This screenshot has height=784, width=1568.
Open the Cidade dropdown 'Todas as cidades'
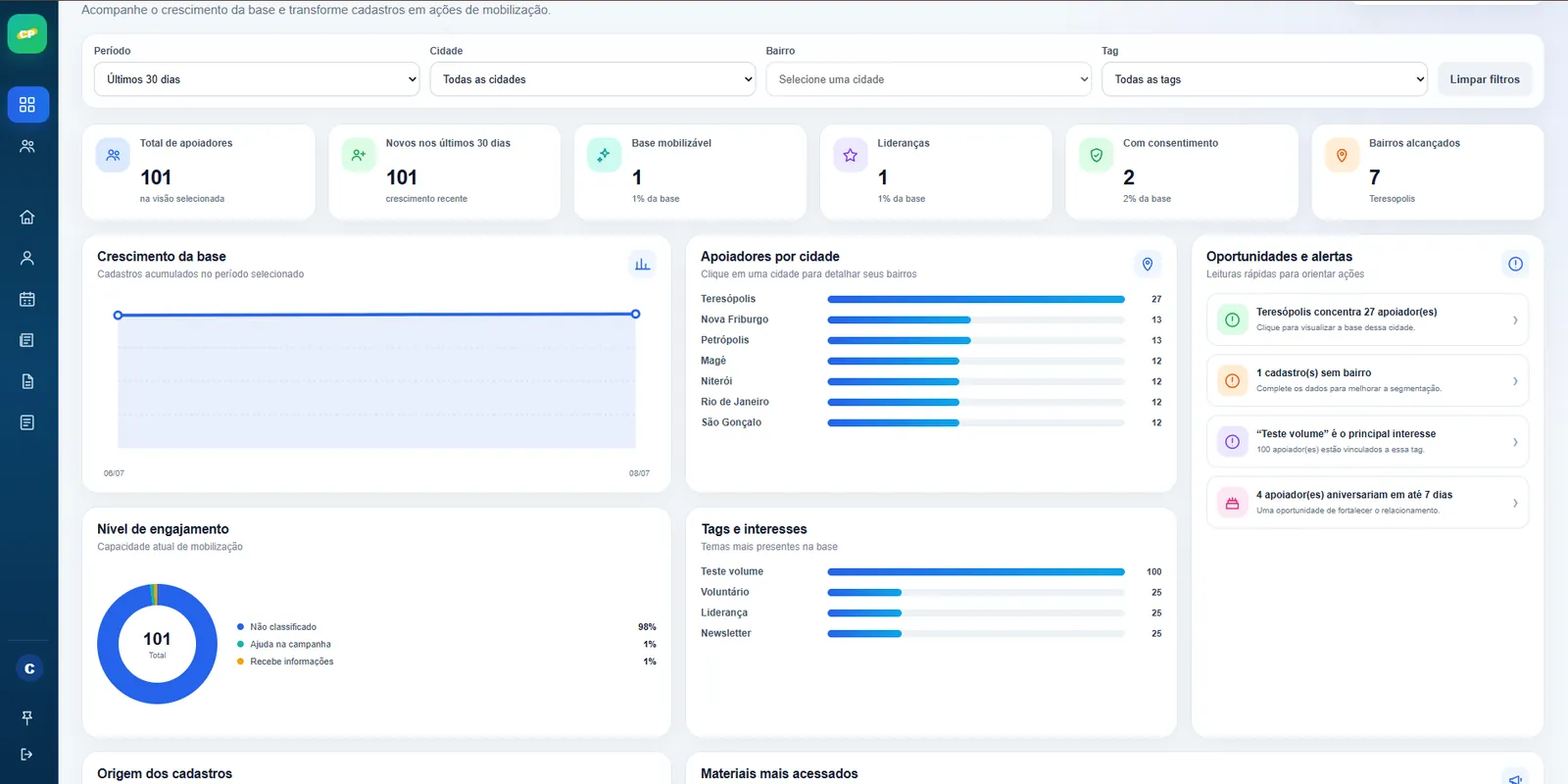point(593,79)
